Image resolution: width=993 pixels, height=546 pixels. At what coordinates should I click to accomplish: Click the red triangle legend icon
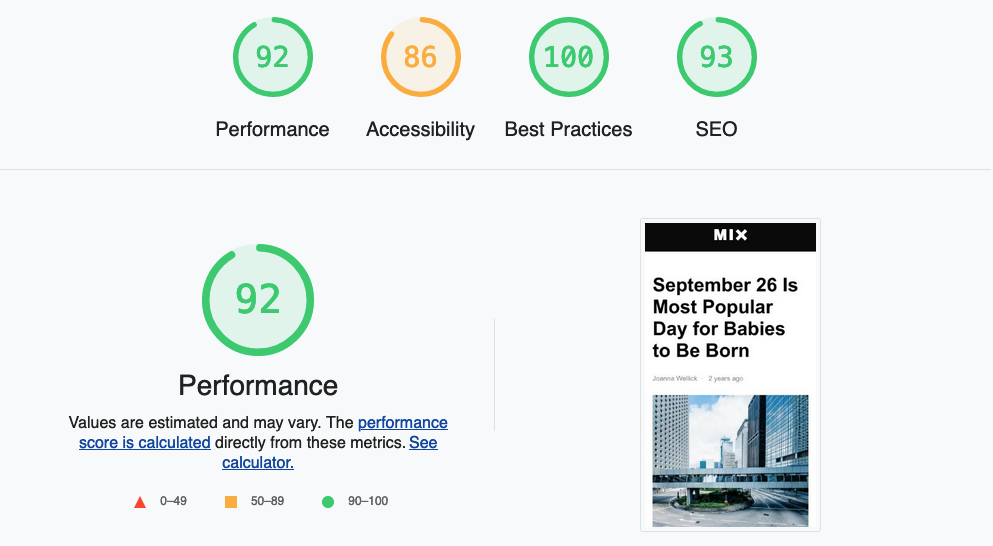(140, 502)
